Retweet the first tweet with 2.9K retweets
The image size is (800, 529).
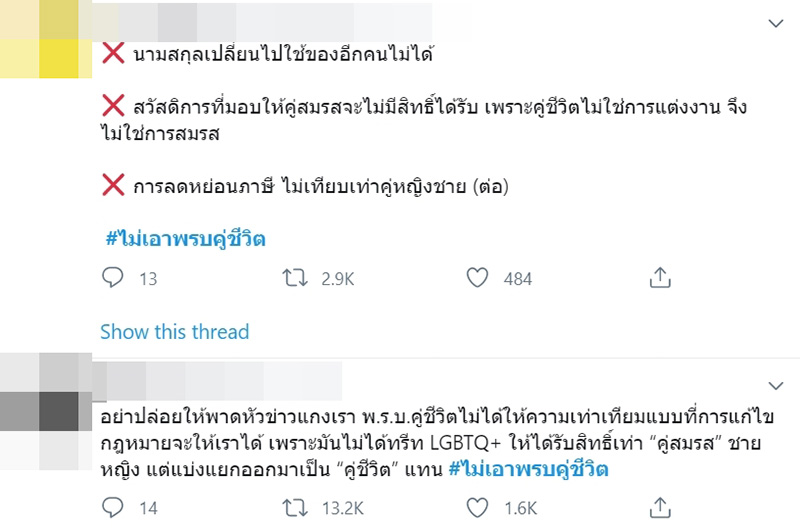click(295, 279)
